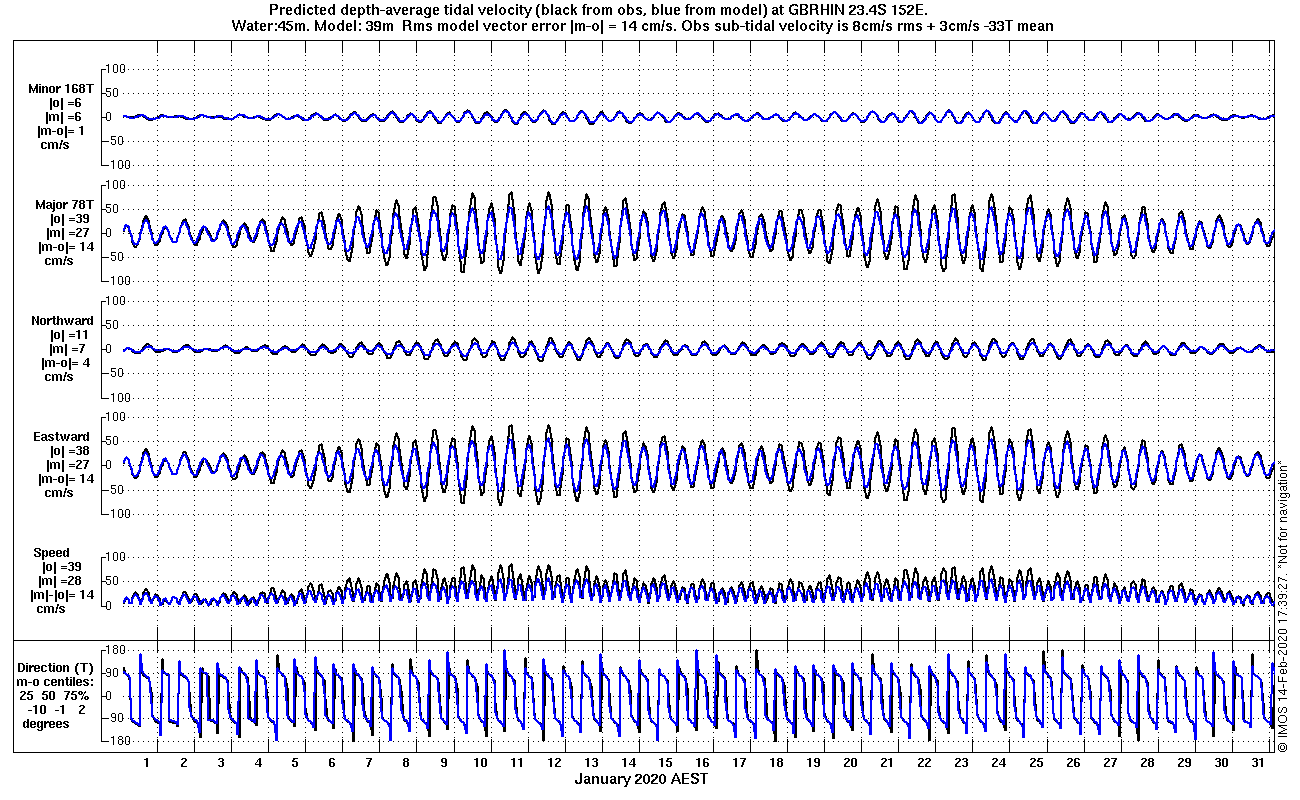Image resolution: width=1300 pixels, height=800 pixels.
Task: Click the '-10 -1 2' centile values
Action: 57,709
